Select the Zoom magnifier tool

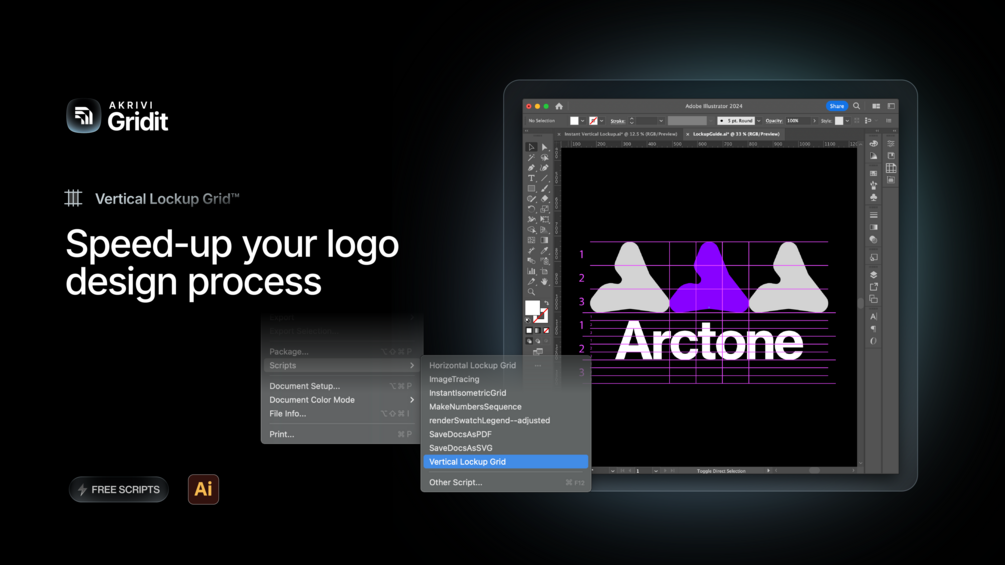[x=531, y=291]
